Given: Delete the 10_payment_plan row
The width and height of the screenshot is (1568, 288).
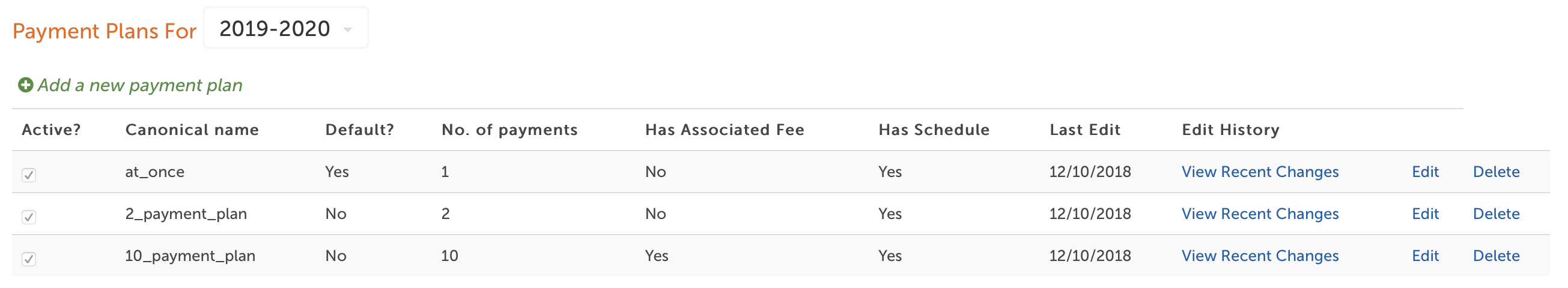Looking at the screenshot, I should (x=1496, y=256).
